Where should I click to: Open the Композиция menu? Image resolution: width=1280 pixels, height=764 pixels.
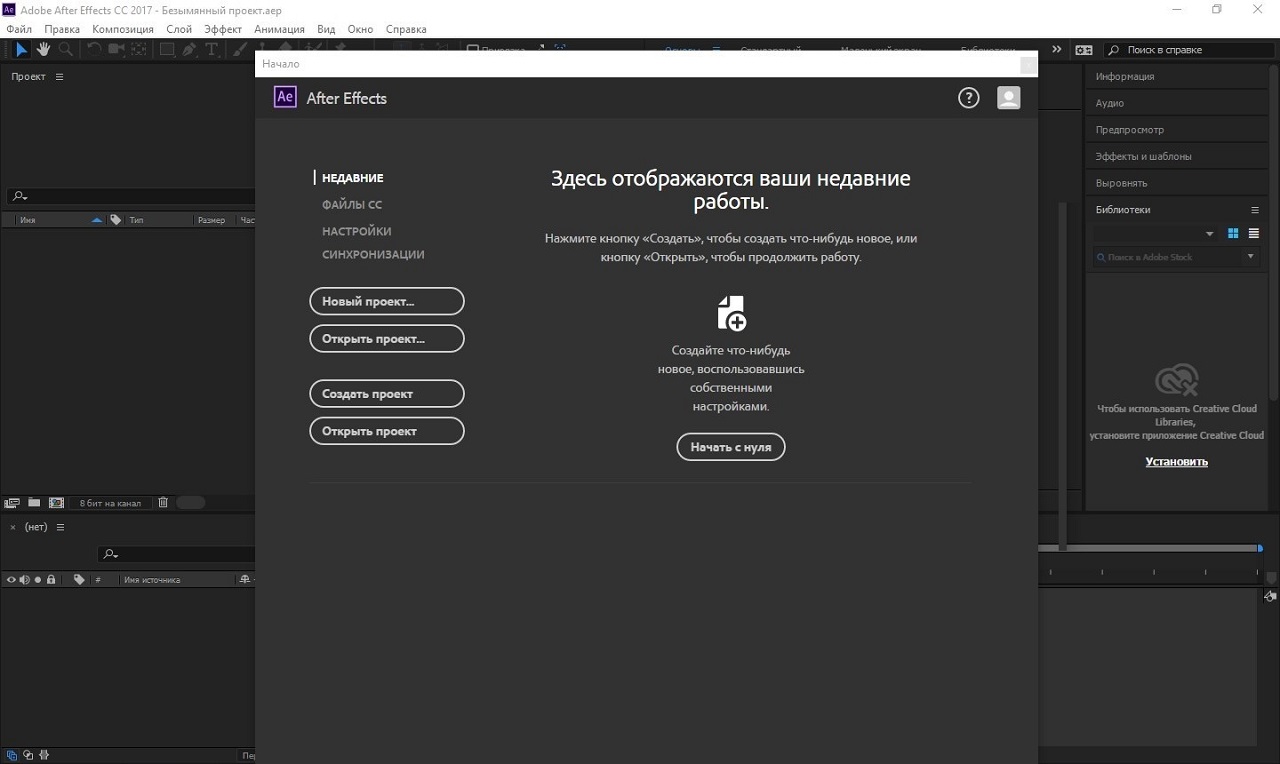tap(122, 29)
